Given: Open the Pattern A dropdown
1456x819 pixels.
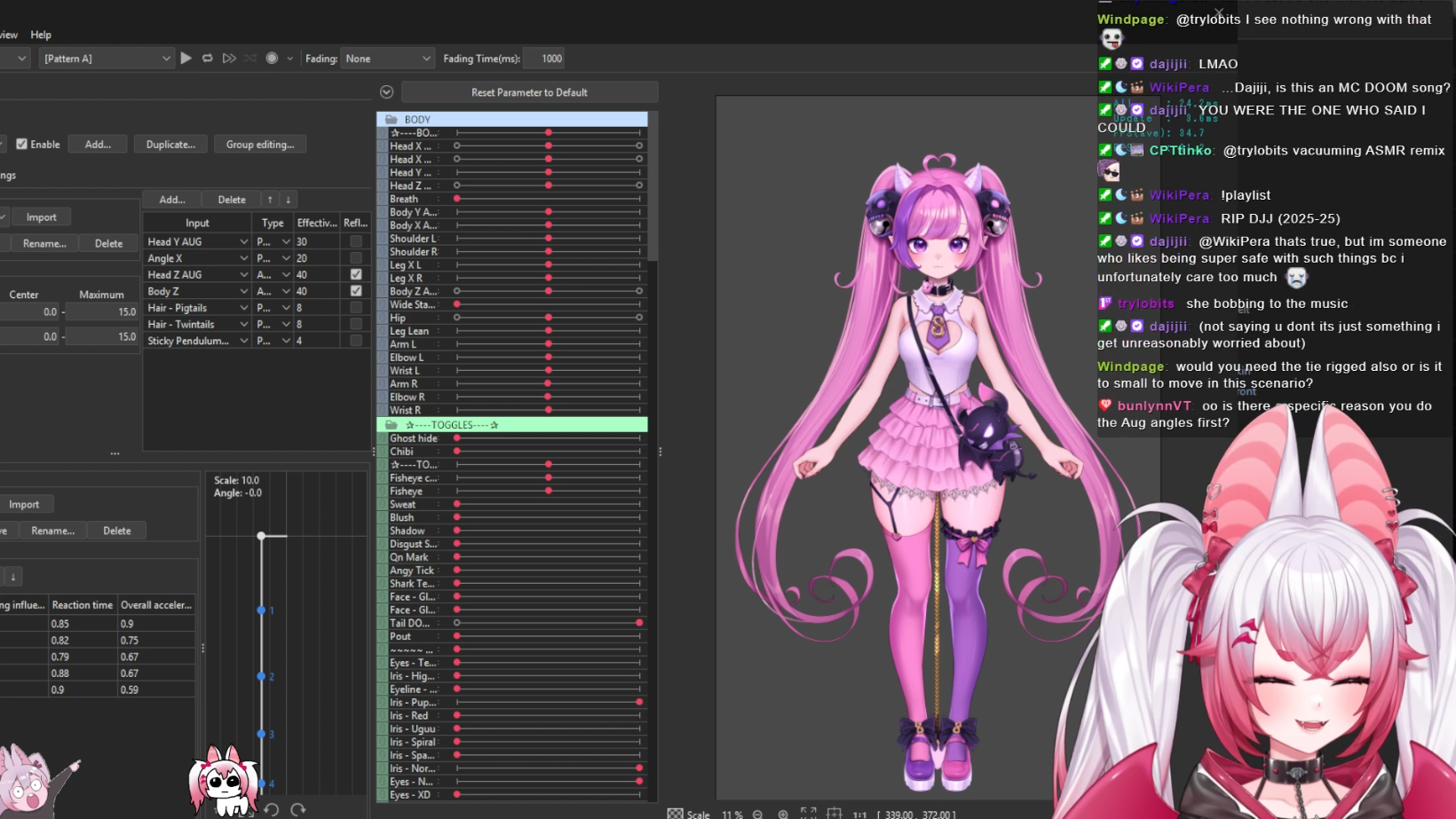Looking at the screenshot, I should 107,59.
